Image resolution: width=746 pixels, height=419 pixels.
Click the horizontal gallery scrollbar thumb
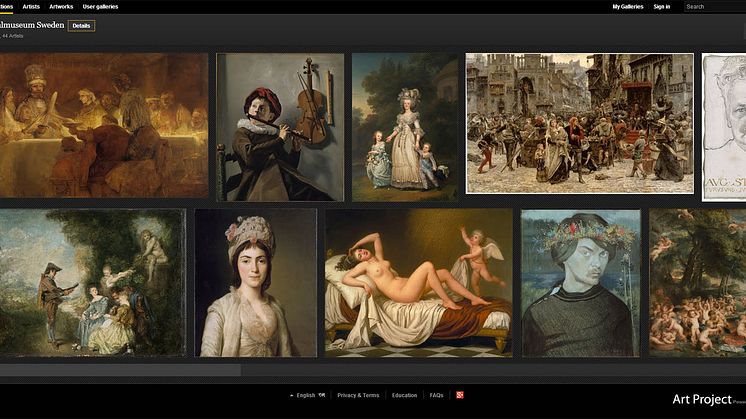tap(120, 370)
